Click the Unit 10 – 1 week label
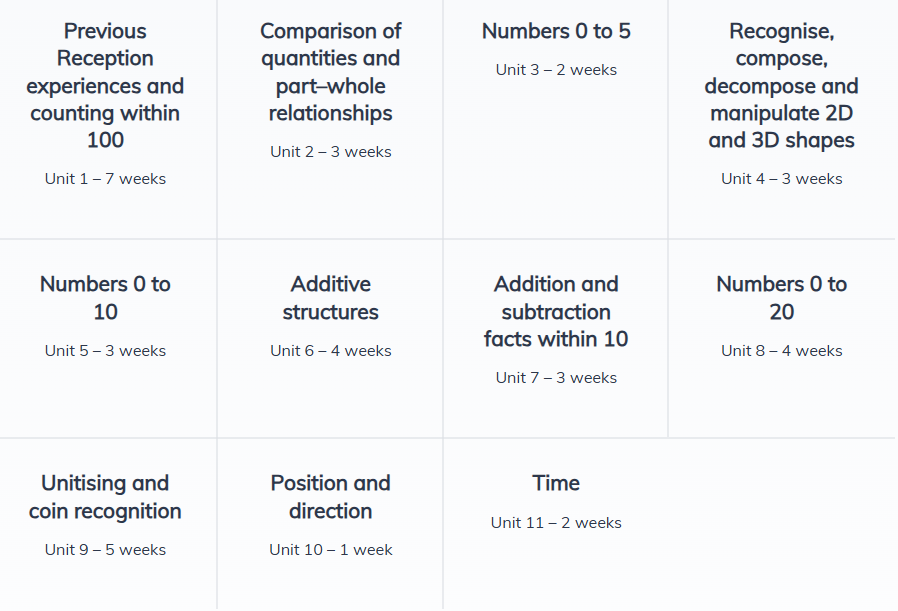 coord(330,550)
